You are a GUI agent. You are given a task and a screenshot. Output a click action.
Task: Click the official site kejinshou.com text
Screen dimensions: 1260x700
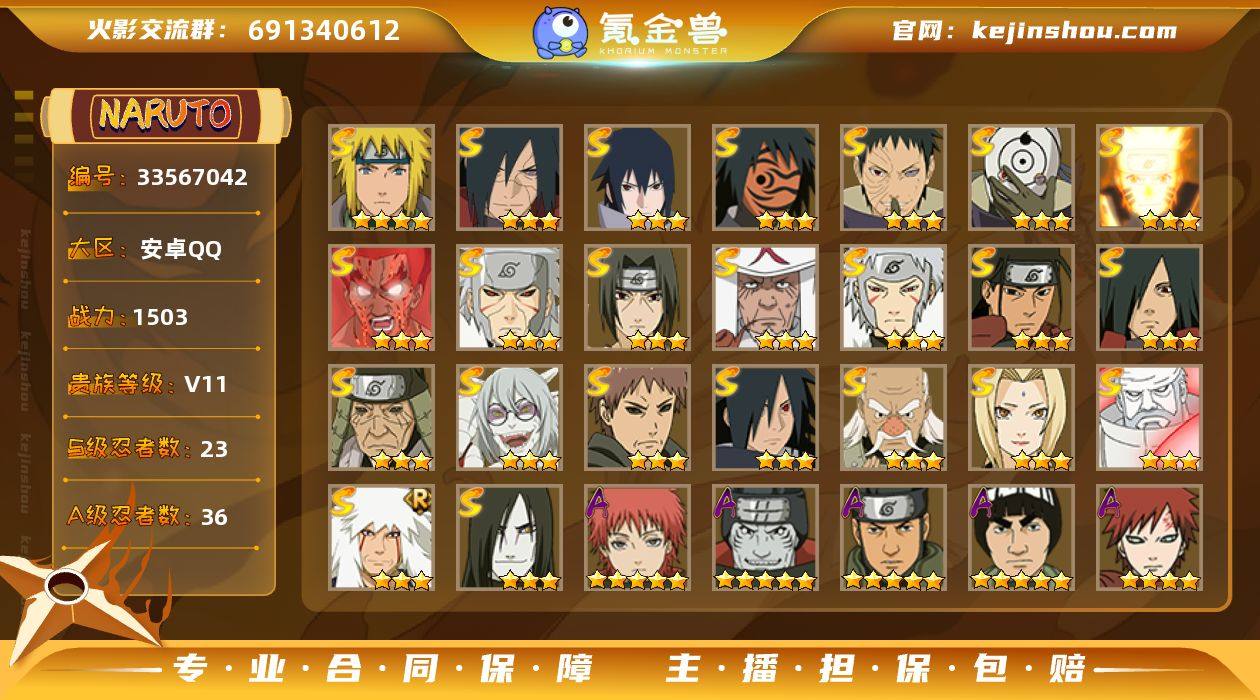[1034, 31]
